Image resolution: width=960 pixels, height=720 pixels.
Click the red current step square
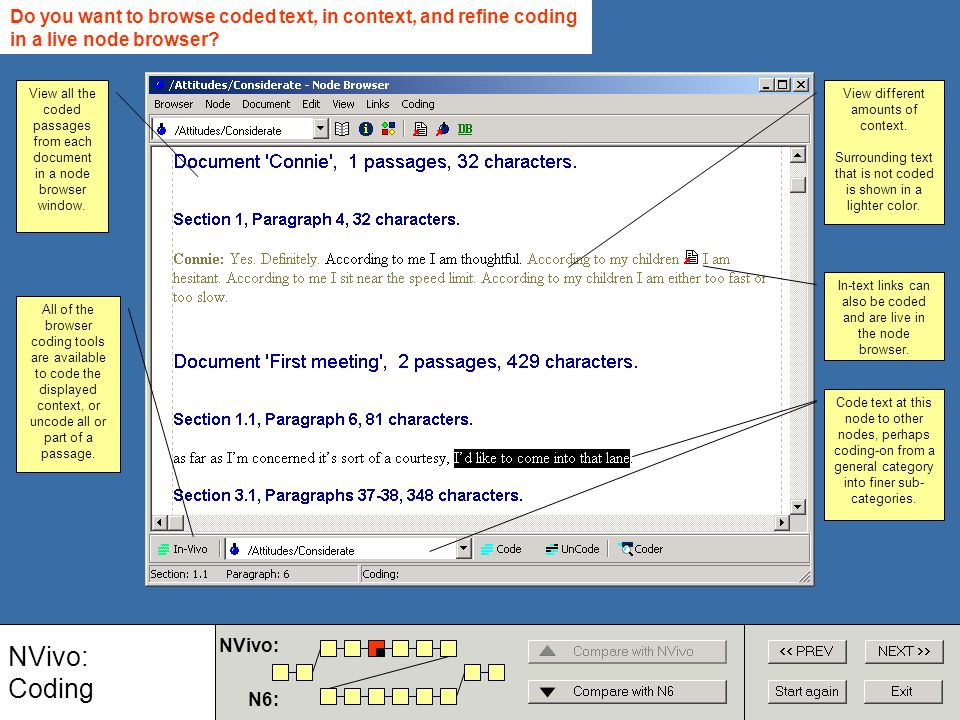tap(377, 648)
